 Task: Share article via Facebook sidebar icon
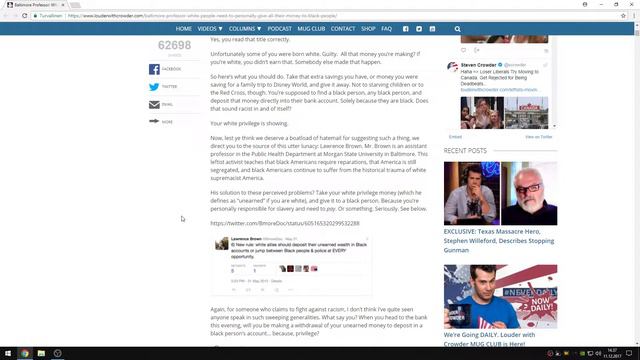(154, 69)
